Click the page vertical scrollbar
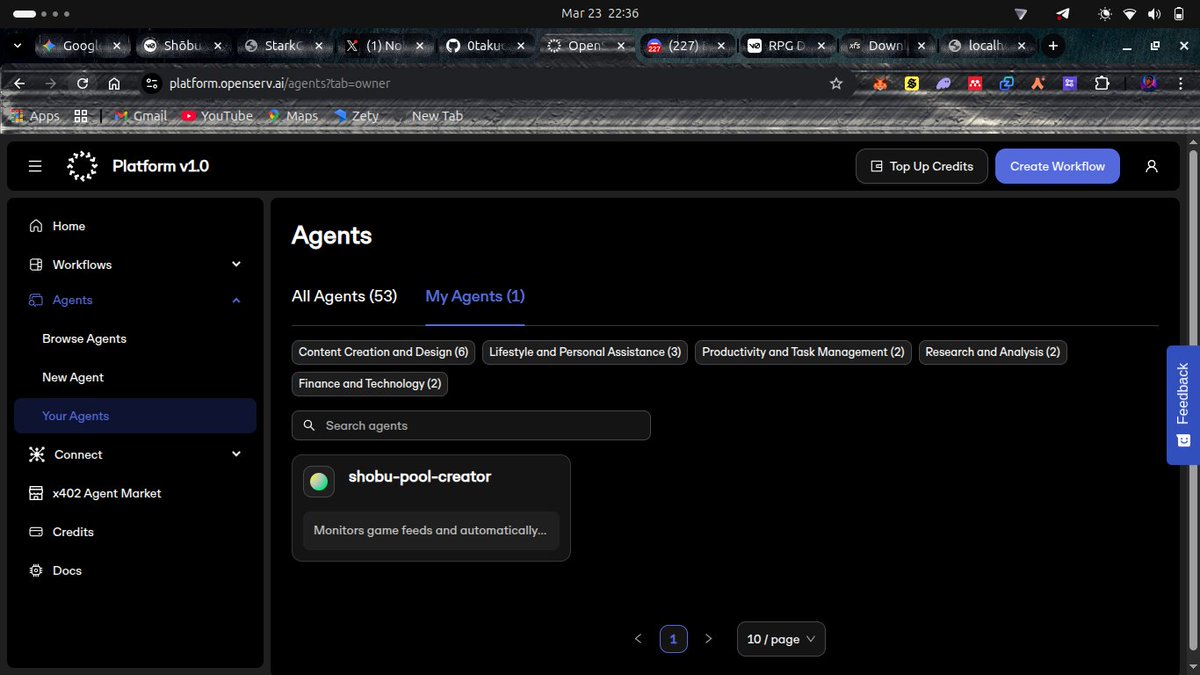Viewport: 1200px width, 675px height. (x=1191, y=400)
